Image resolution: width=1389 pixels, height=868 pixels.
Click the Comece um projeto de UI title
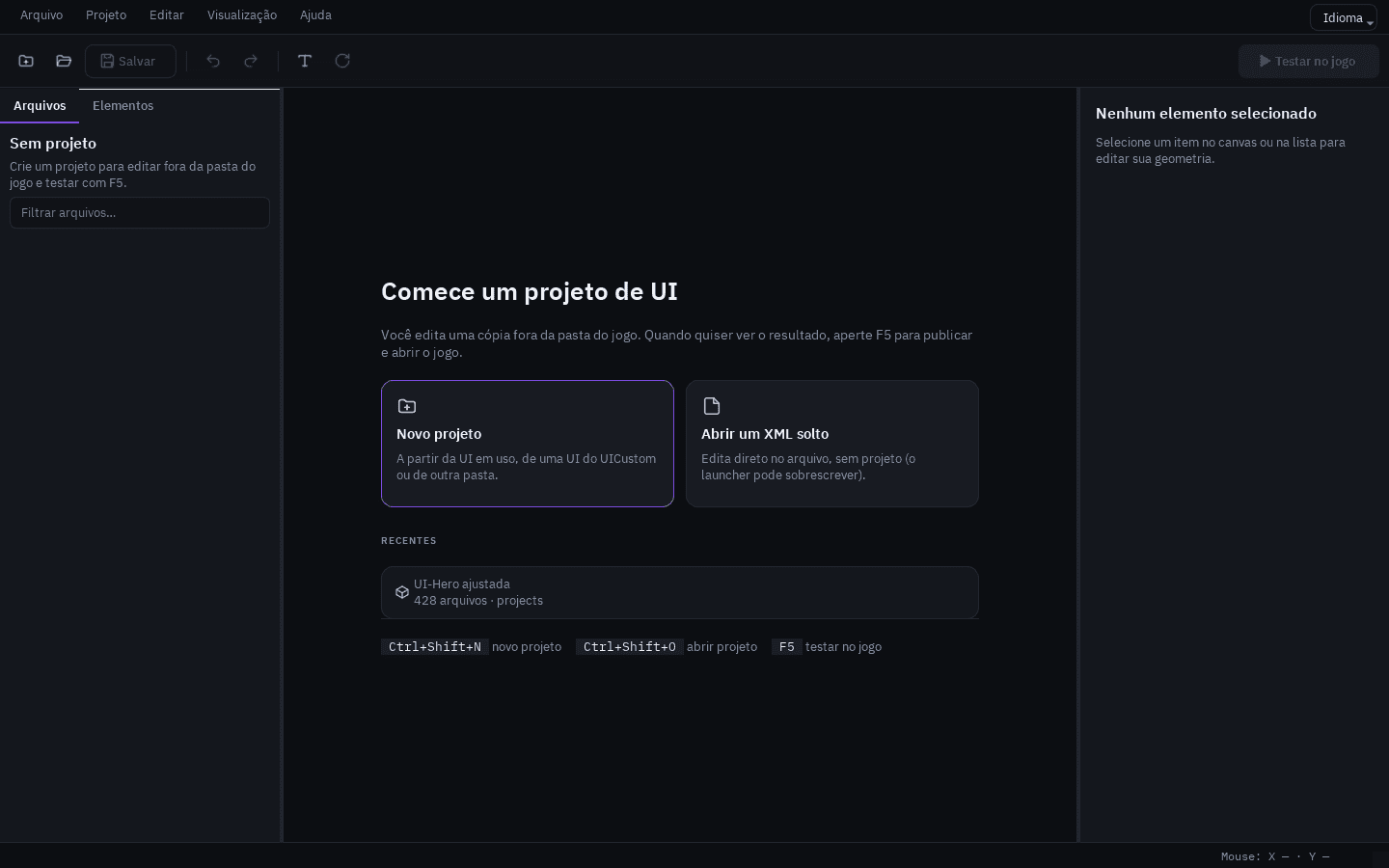[x=530, y=292]
